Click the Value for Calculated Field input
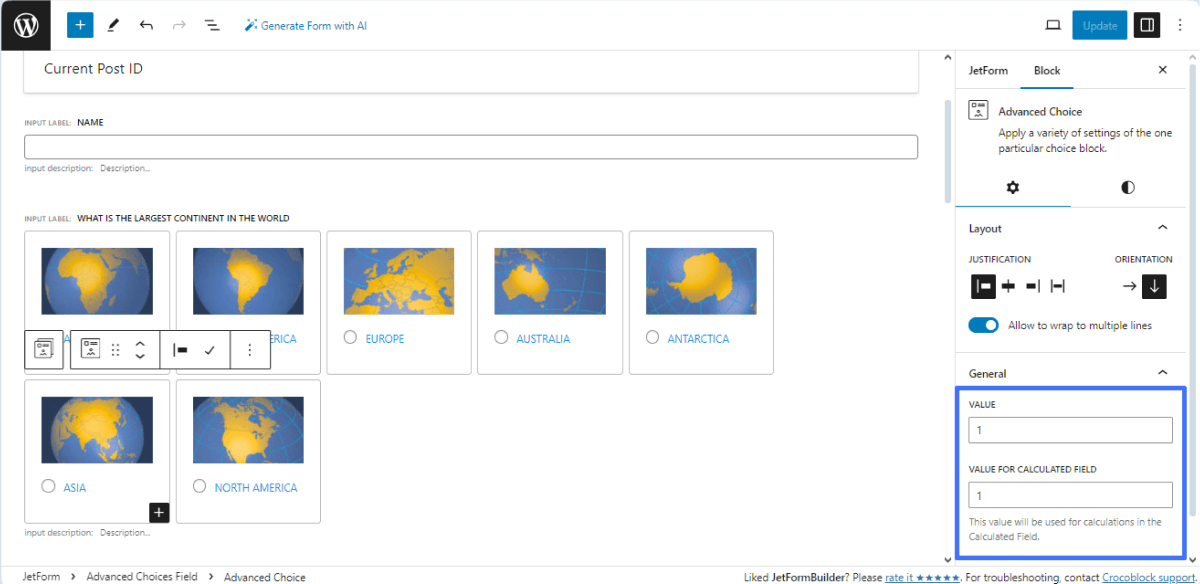This screenshot has width=1200, height=584. (x=1070, y=495)
